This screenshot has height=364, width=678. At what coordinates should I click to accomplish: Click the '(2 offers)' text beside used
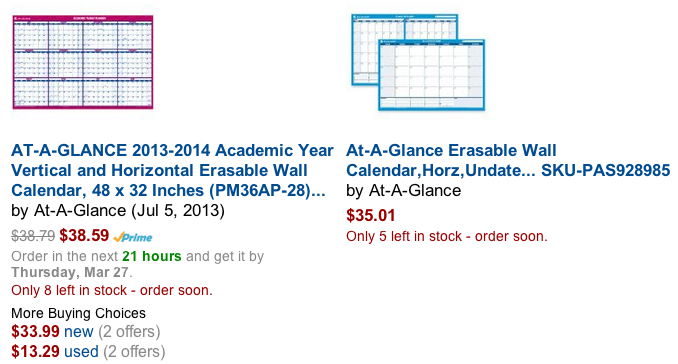pos(134,351)
